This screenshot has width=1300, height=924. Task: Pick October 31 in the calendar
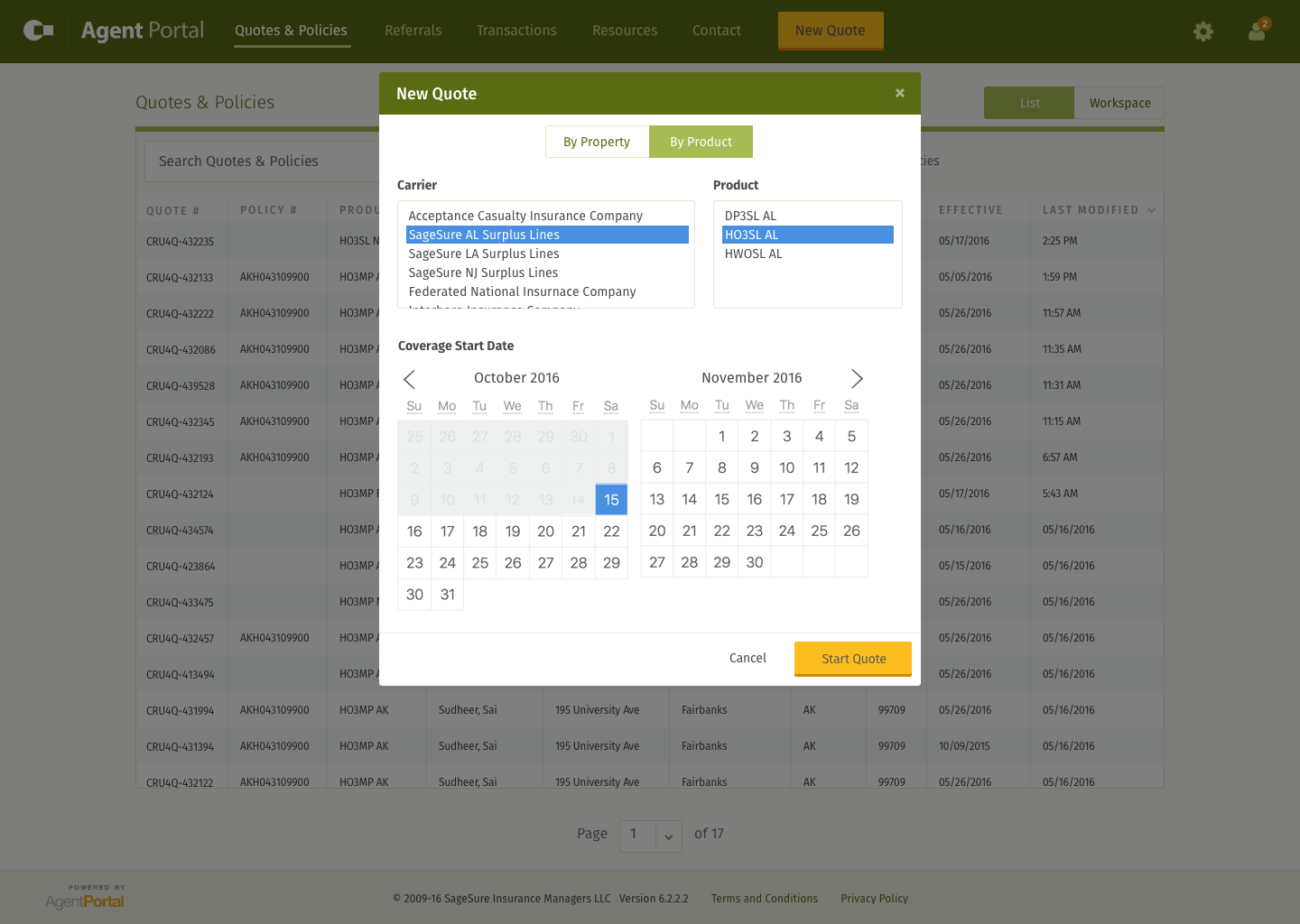click(448, 595)
